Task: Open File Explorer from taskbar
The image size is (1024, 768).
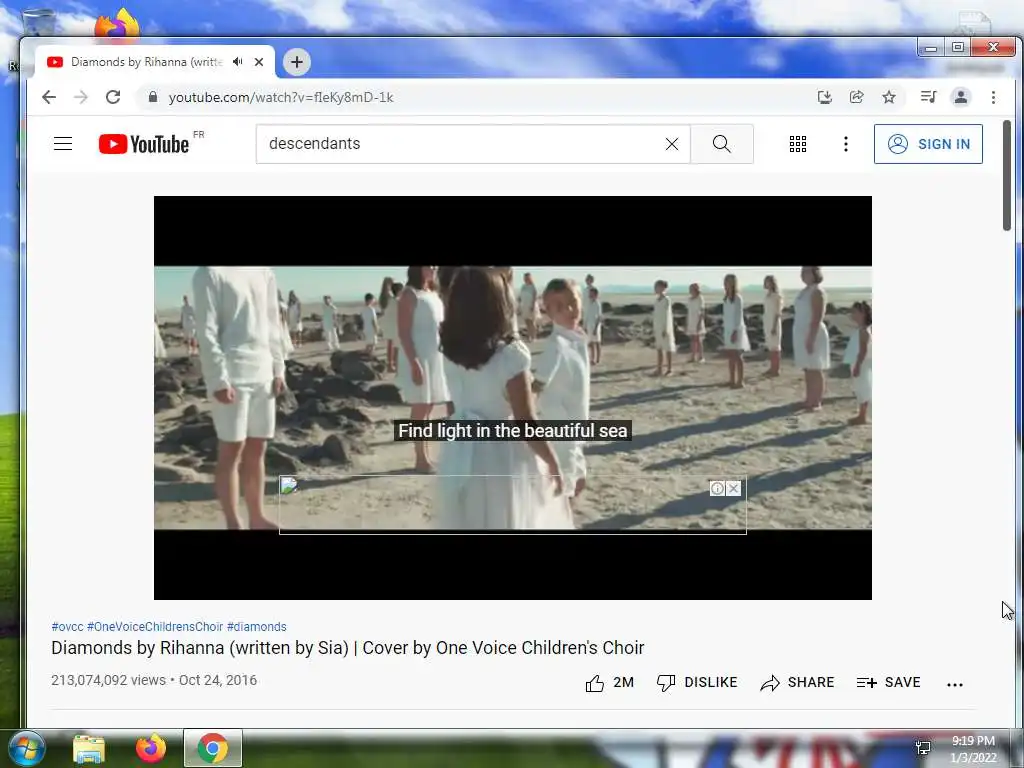Action: (x=89, y=748)
